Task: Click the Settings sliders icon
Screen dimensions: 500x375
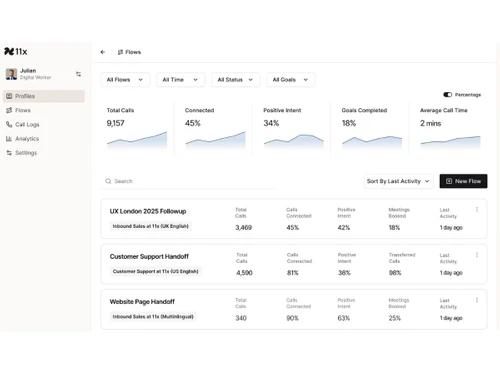Action: [9, 153]
